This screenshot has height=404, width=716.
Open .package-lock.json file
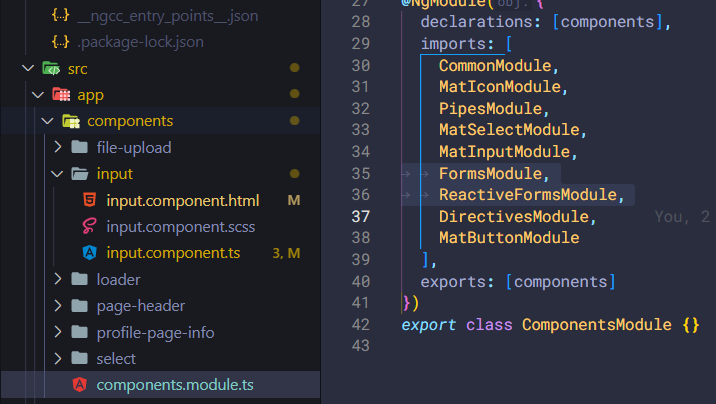[x=141, y=42]
